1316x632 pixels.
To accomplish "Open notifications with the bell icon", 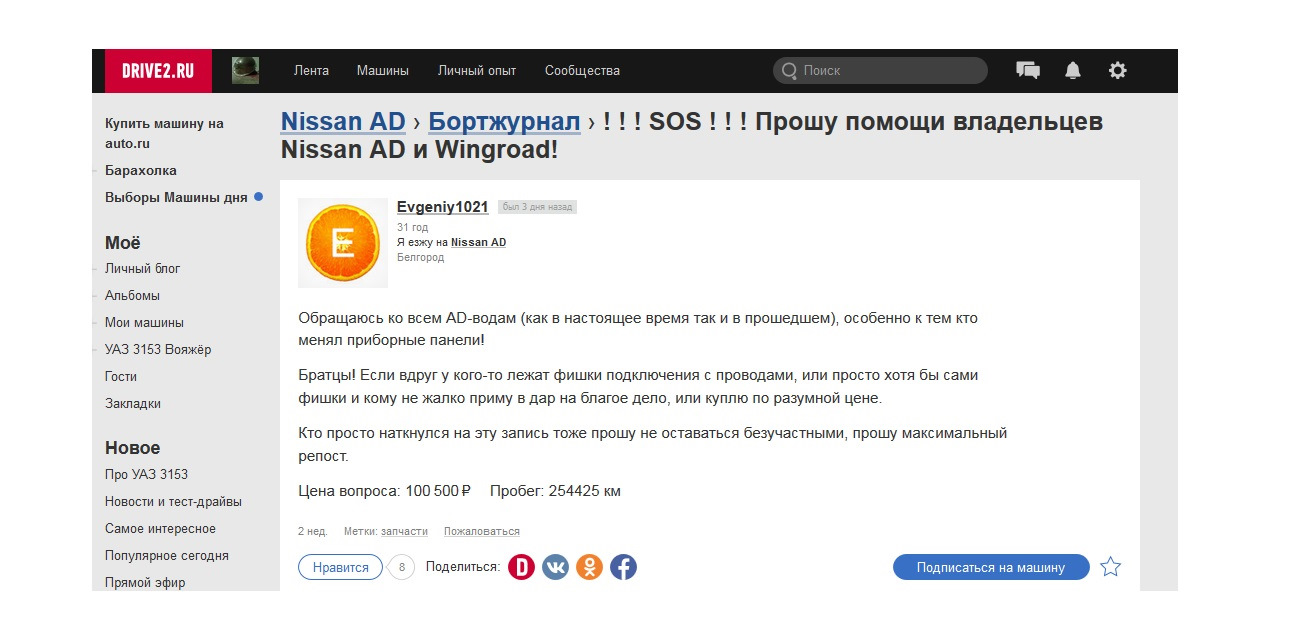I will [x=1071, y=70].
